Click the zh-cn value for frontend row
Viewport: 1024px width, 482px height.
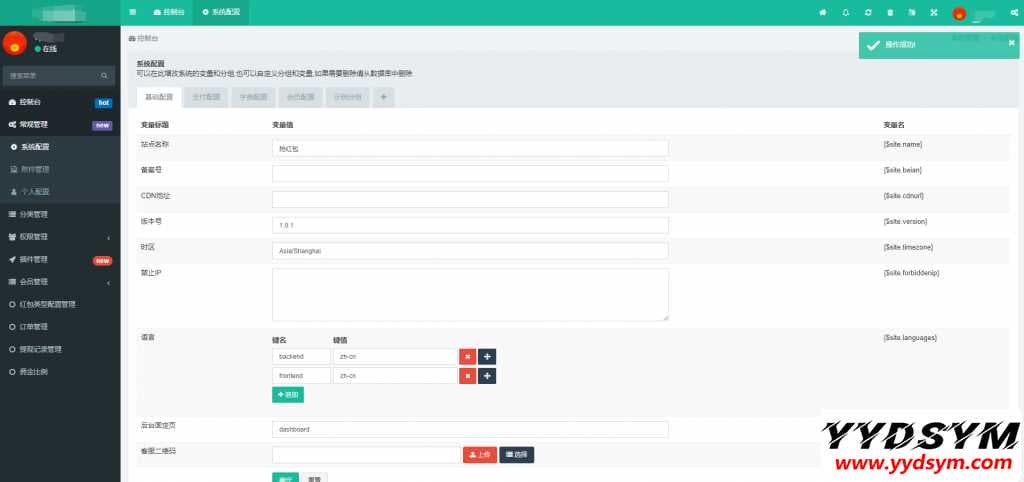pos(394,376)
